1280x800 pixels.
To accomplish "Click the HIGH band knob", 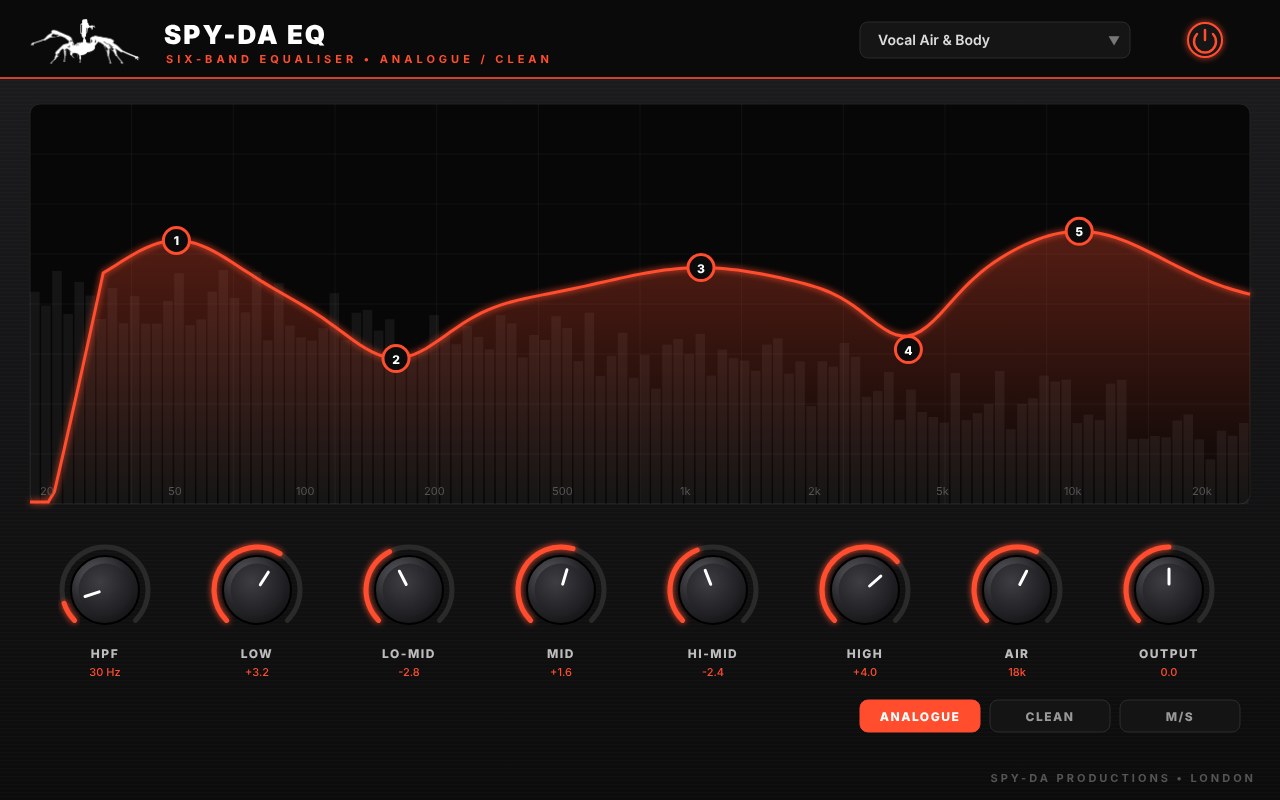I will coord(865,590).
